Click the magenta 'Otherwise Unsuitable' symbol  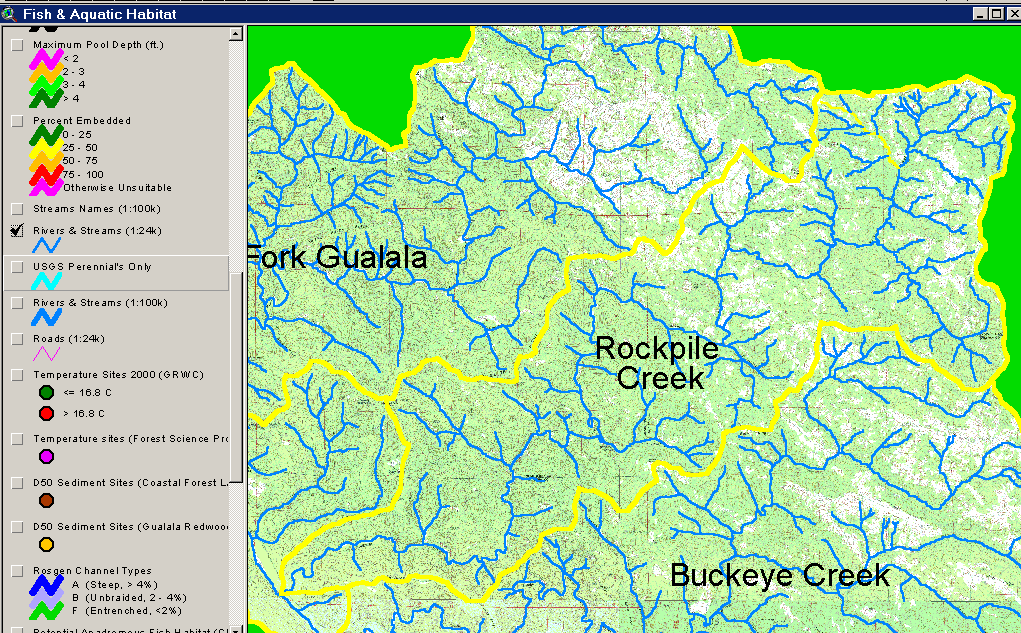46,188
